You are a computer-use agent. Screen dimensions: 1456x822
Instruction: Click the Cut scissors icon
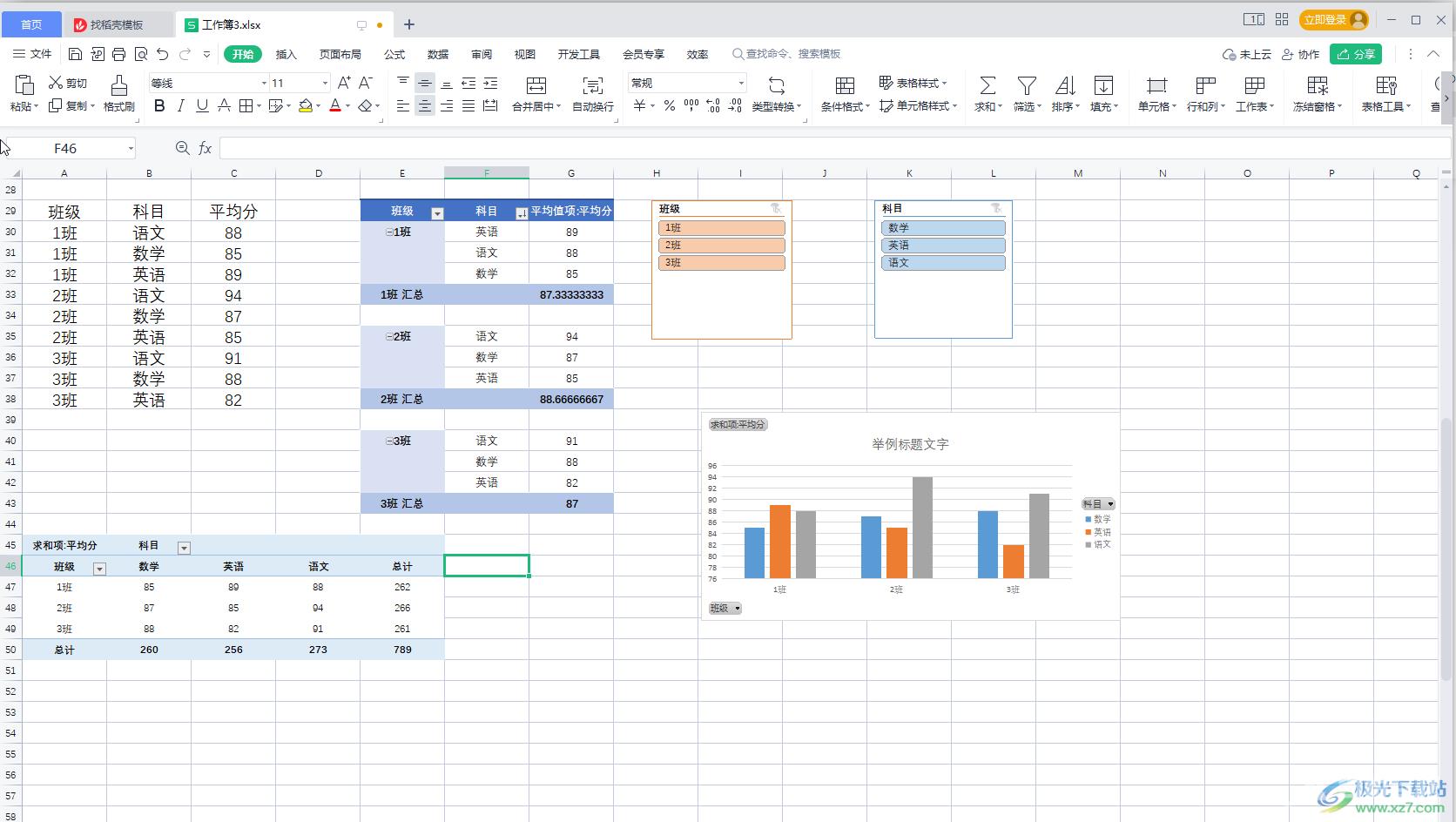[x=56, y=83]
